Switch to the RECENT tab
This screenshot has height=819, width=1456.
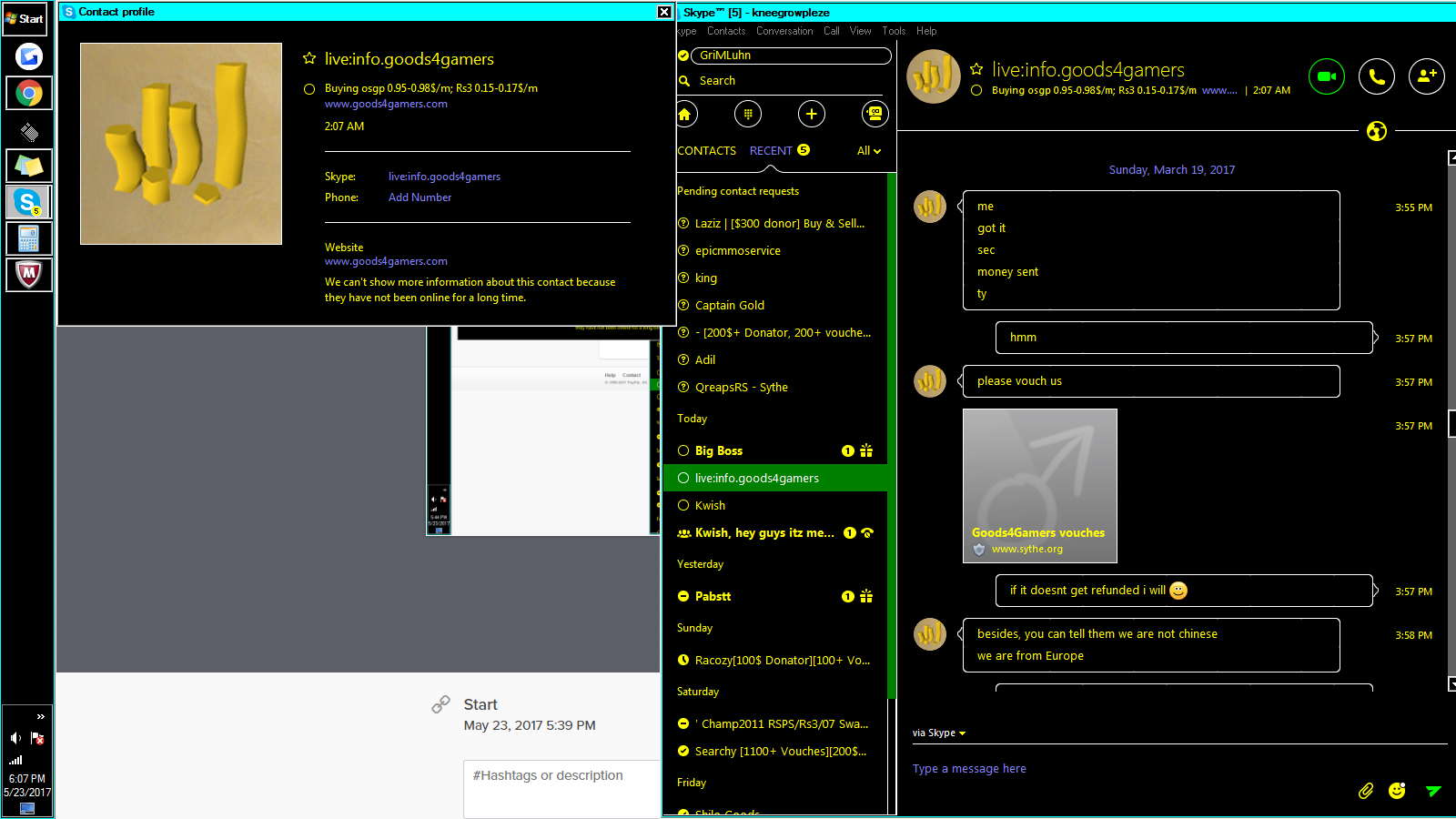[x=771, y=151]
